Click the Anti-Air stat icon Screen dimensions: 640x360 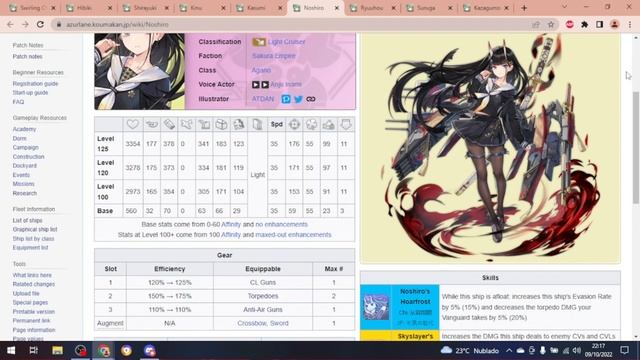coord(204,124)
